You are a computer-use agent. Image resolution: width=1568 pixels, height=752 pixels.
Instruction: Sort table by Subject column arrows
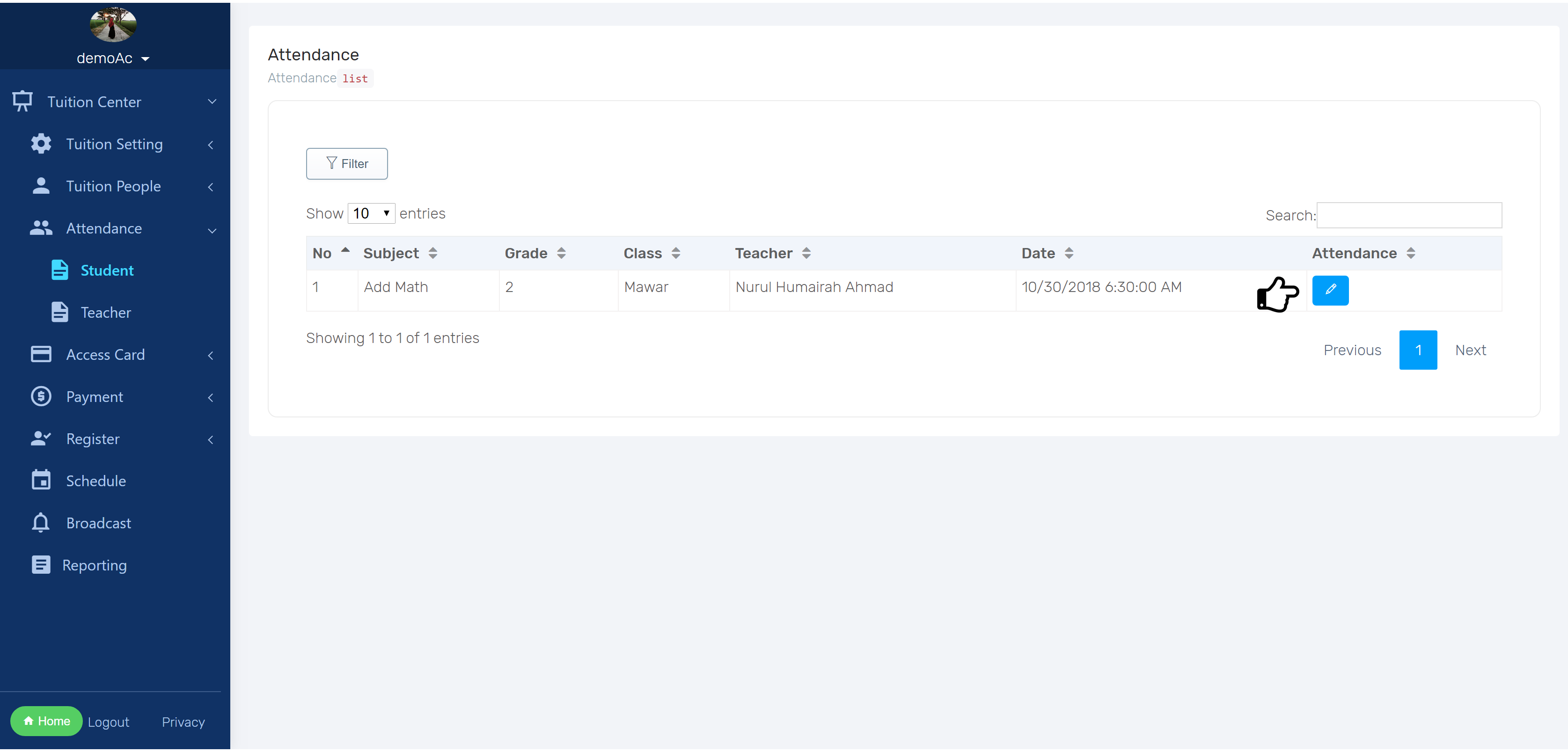pos(433,253)
